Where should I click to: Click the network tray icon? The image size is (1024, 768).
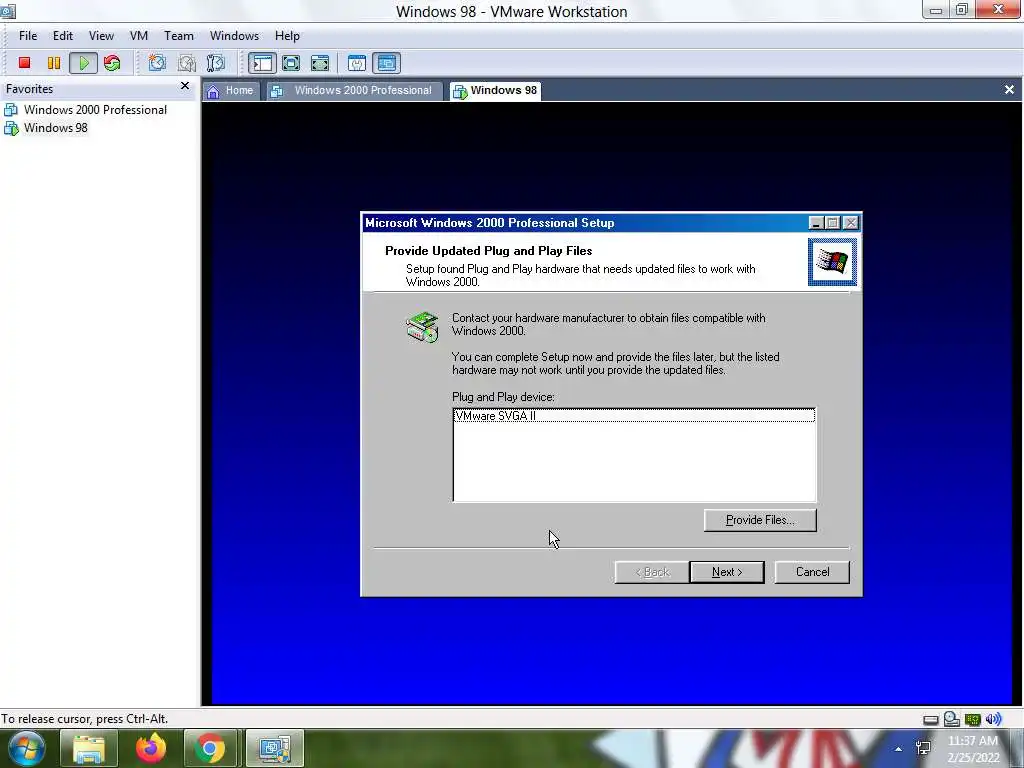pos(923,748)
